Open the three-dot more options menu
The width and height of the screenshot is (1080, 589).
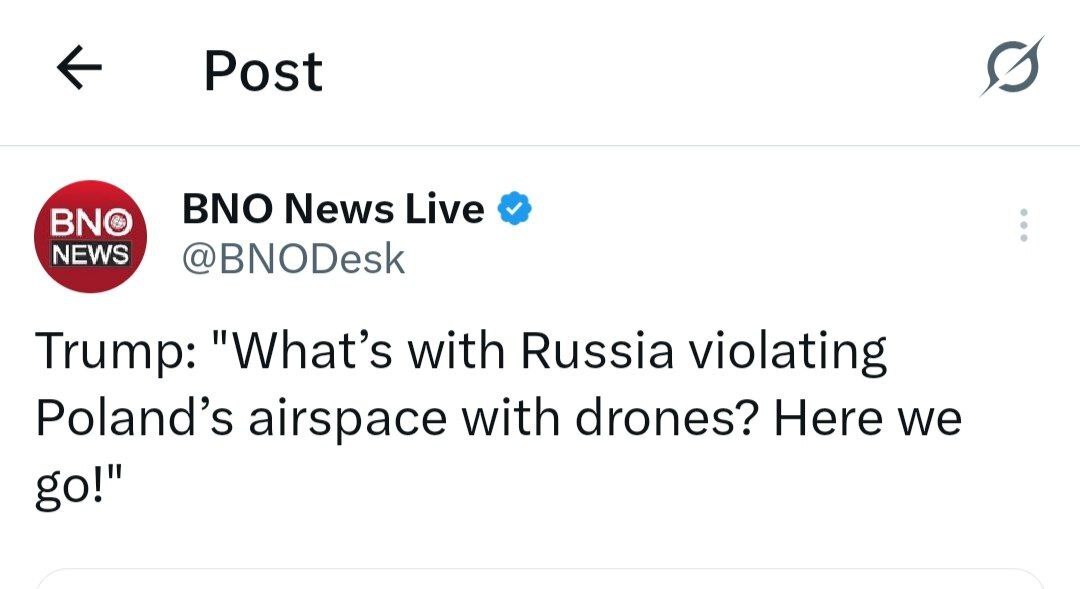click(x=1023, y=226)
